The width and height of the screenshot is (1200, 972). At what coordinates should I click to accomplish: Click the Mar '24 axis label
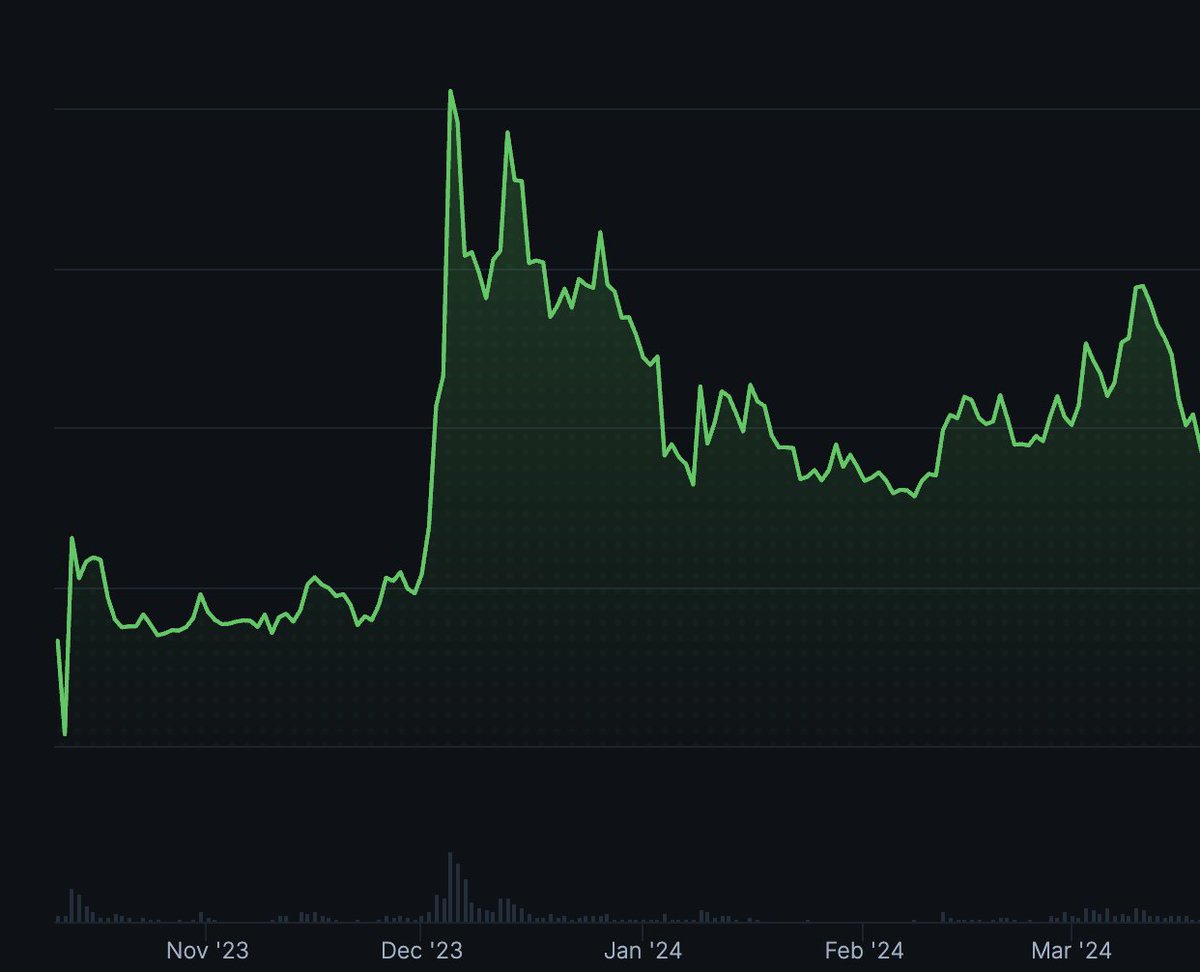(x=1071, y=951)
